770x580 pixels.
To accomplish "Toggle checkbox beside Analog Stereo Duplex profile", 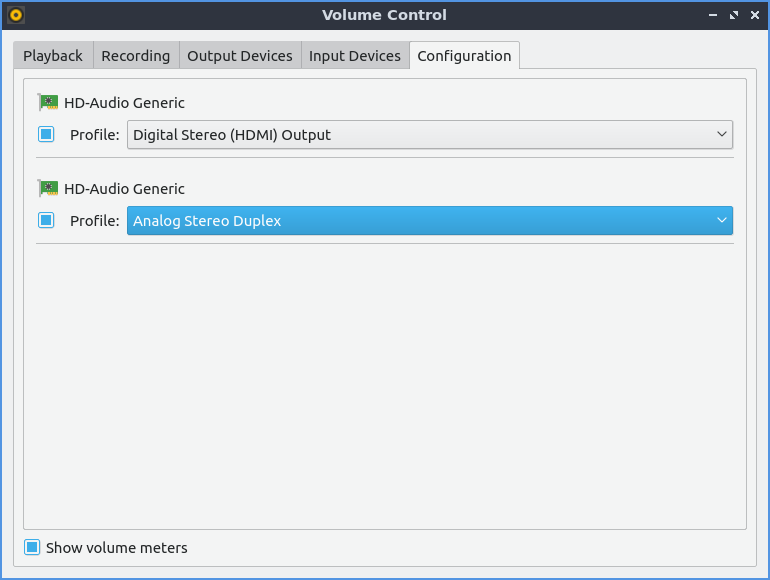I will (46, 220).
